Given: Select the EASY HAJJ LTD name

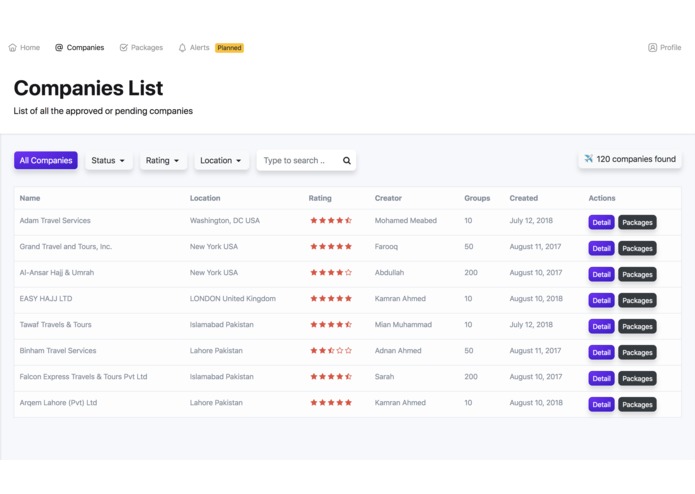Looking at the screenshot, I should point(46,299).
